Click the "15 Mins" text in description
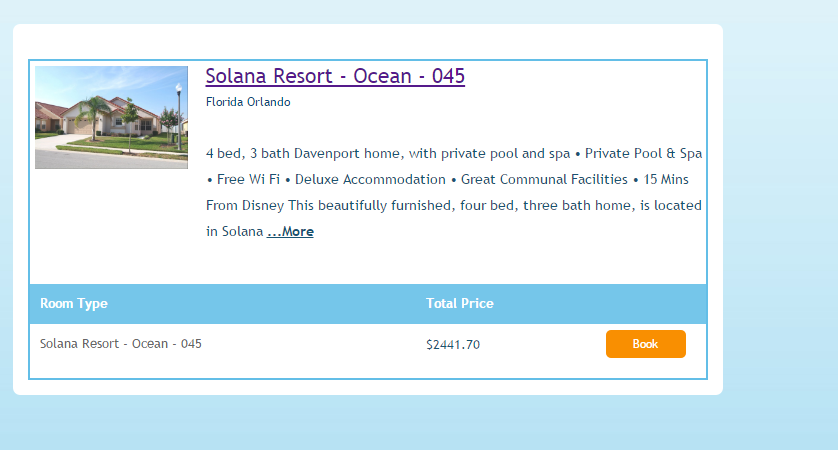838x450 pixels. tap(673, 180)
